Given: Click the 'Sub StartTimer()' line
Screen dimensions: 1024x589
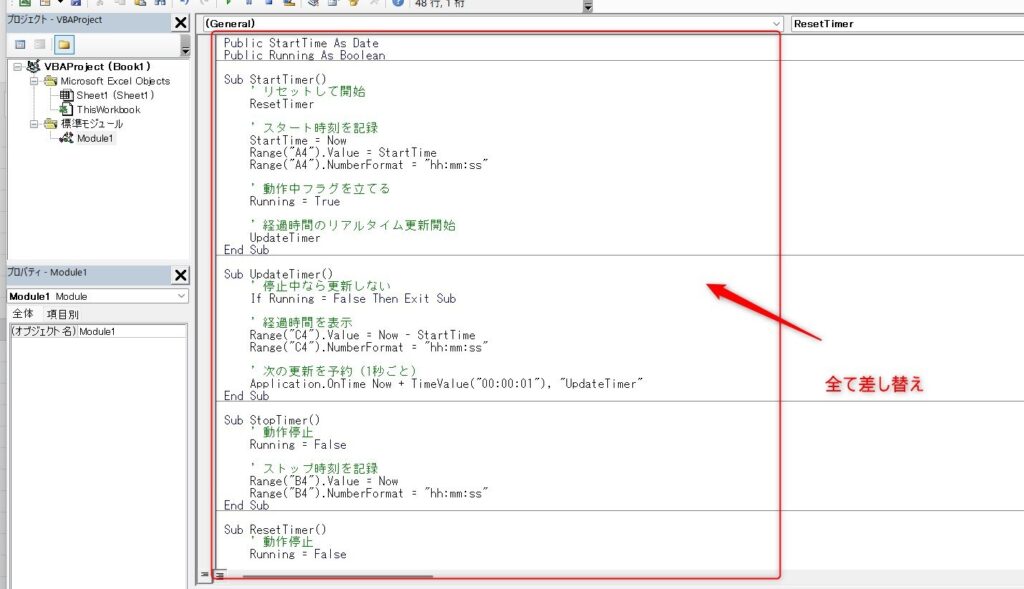Looking at the screenshot, I should click(275, 80).
